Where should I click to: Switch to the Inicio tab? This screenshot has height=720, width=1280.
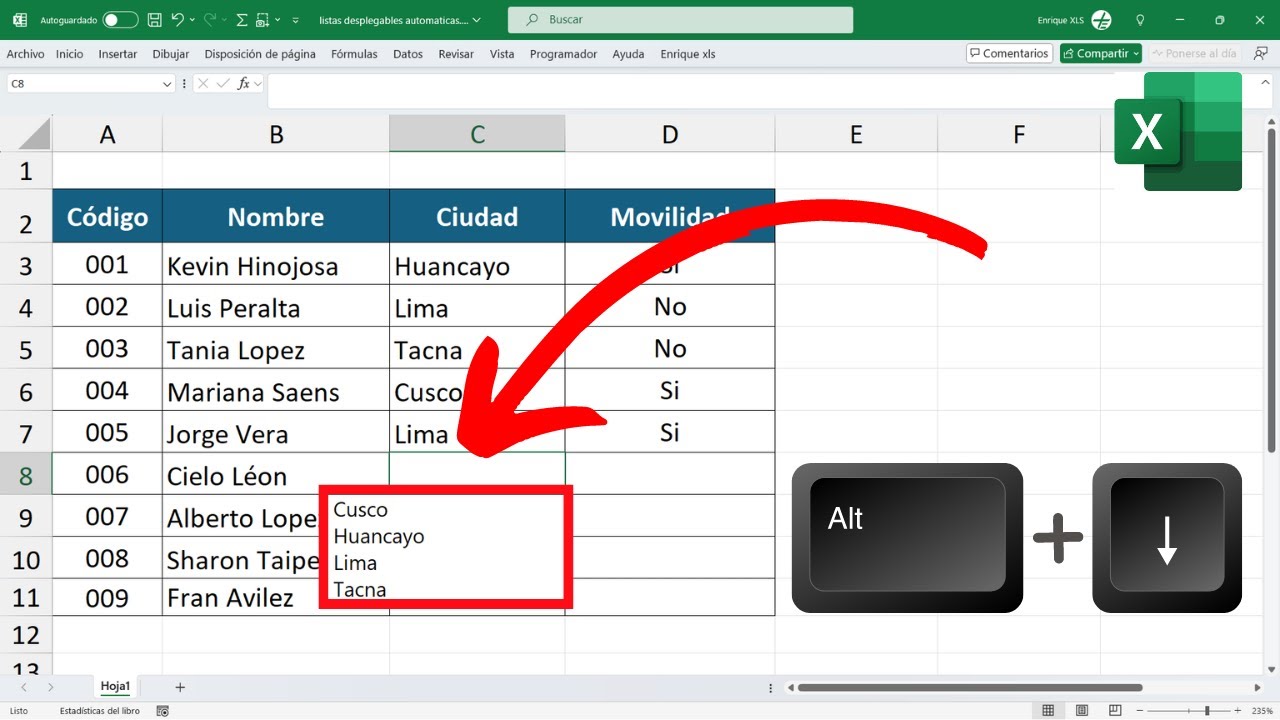tap(70, 54)
